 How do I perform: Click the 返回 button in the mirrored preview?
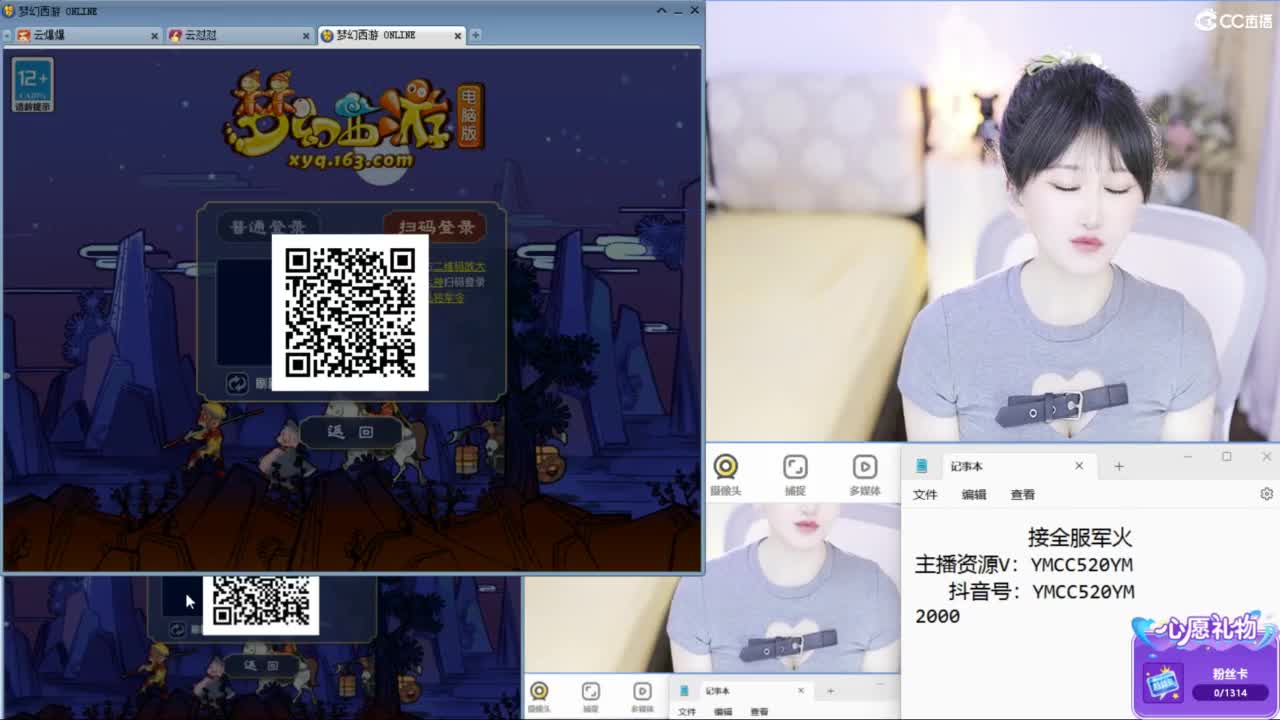(x=261, y=666)
